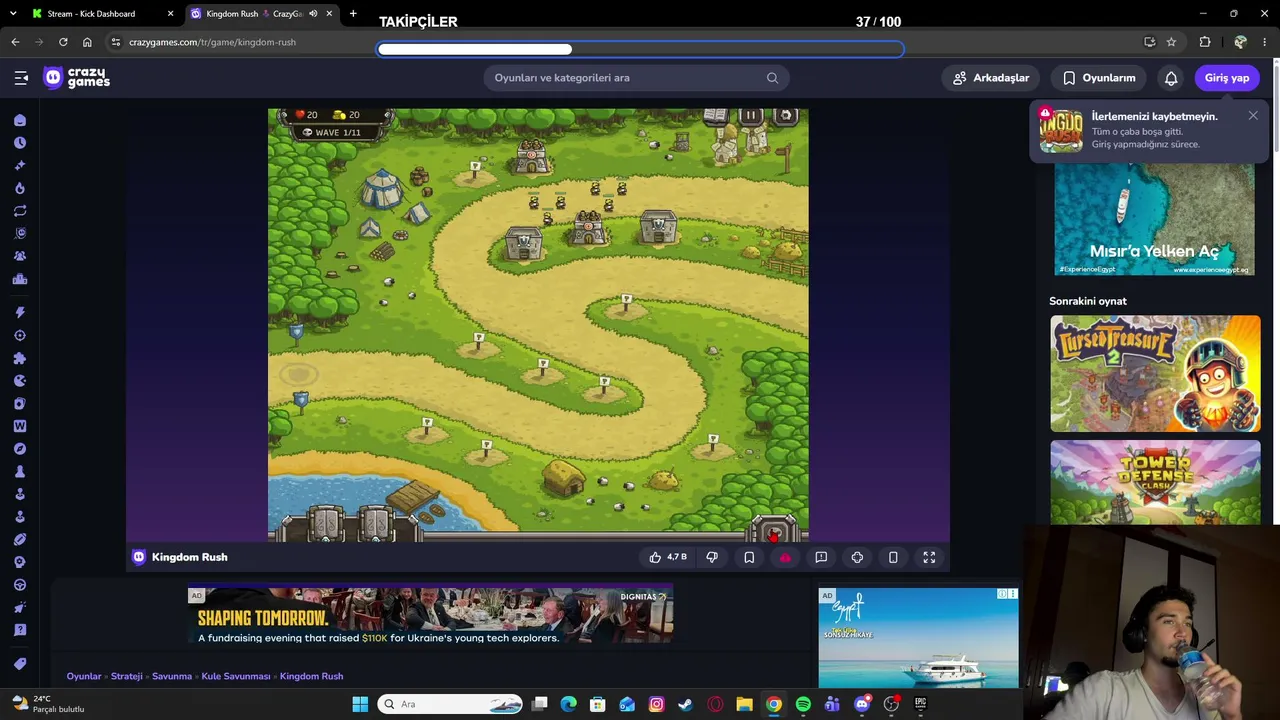Open in-game settings gear
1280x720 pixels.
click(786, 116)
